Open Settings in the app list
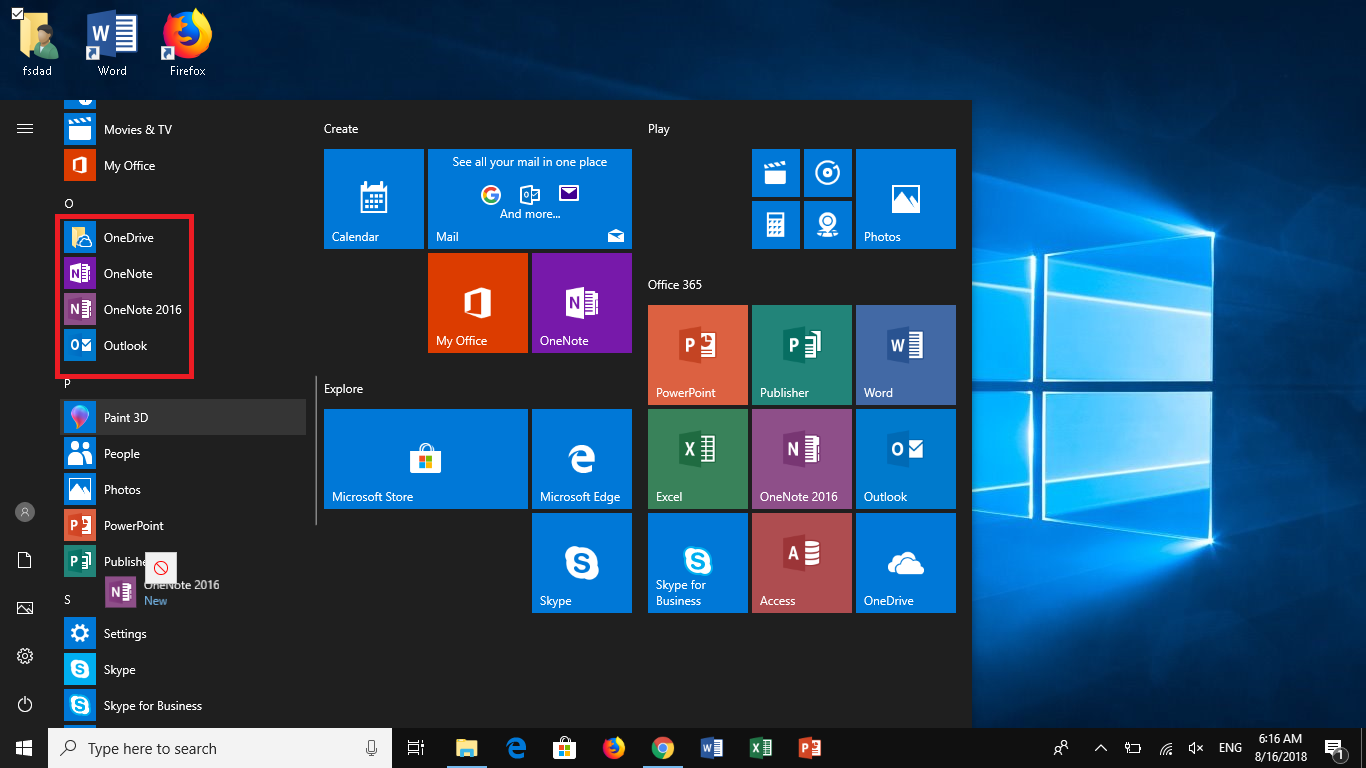 [x=183, y=633]
